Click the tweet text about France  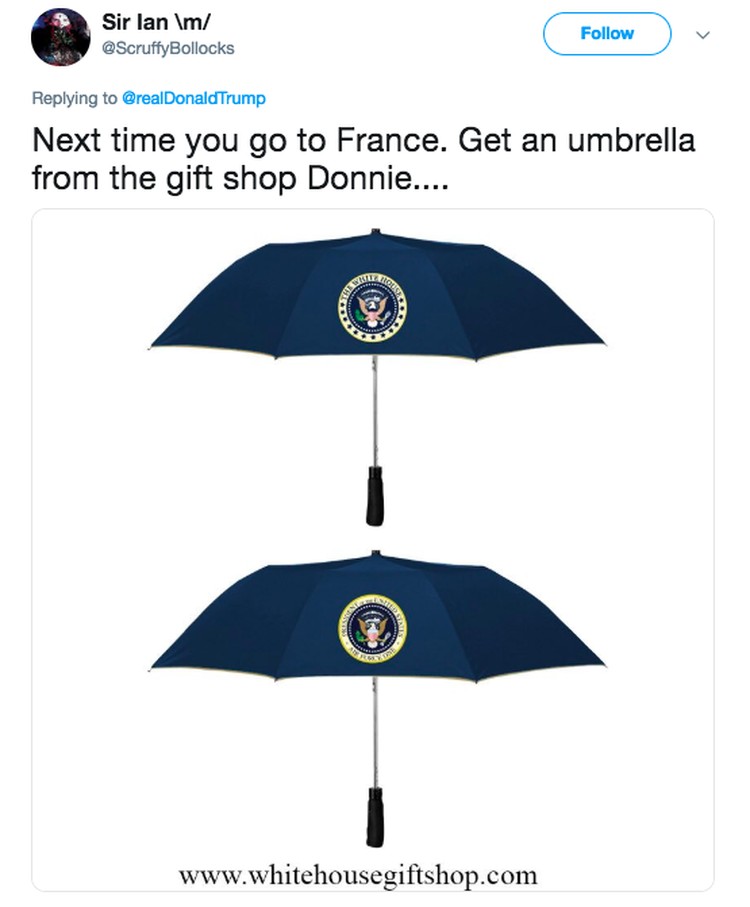coord(364,159)
